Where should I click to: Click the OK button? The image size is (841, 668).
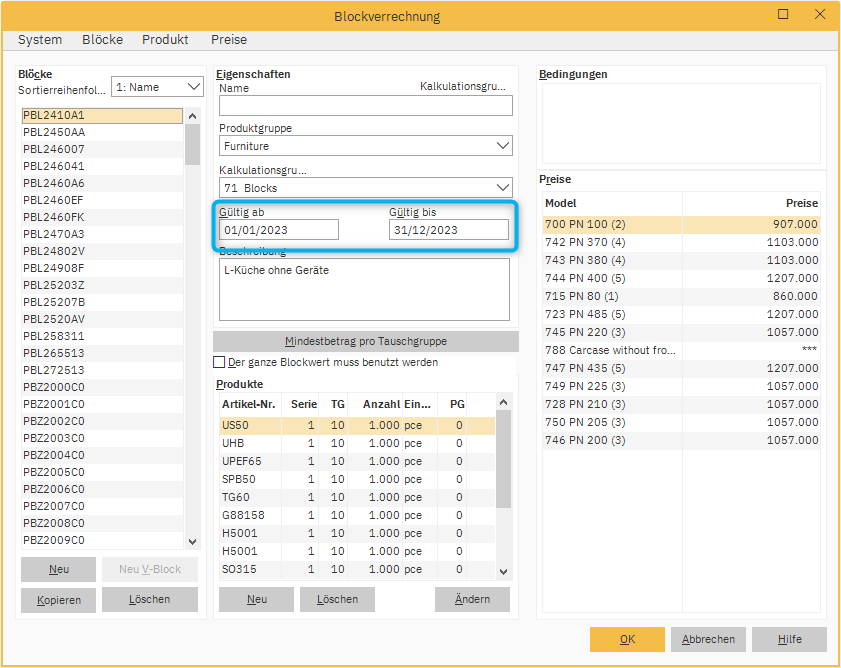coord(627,639)
